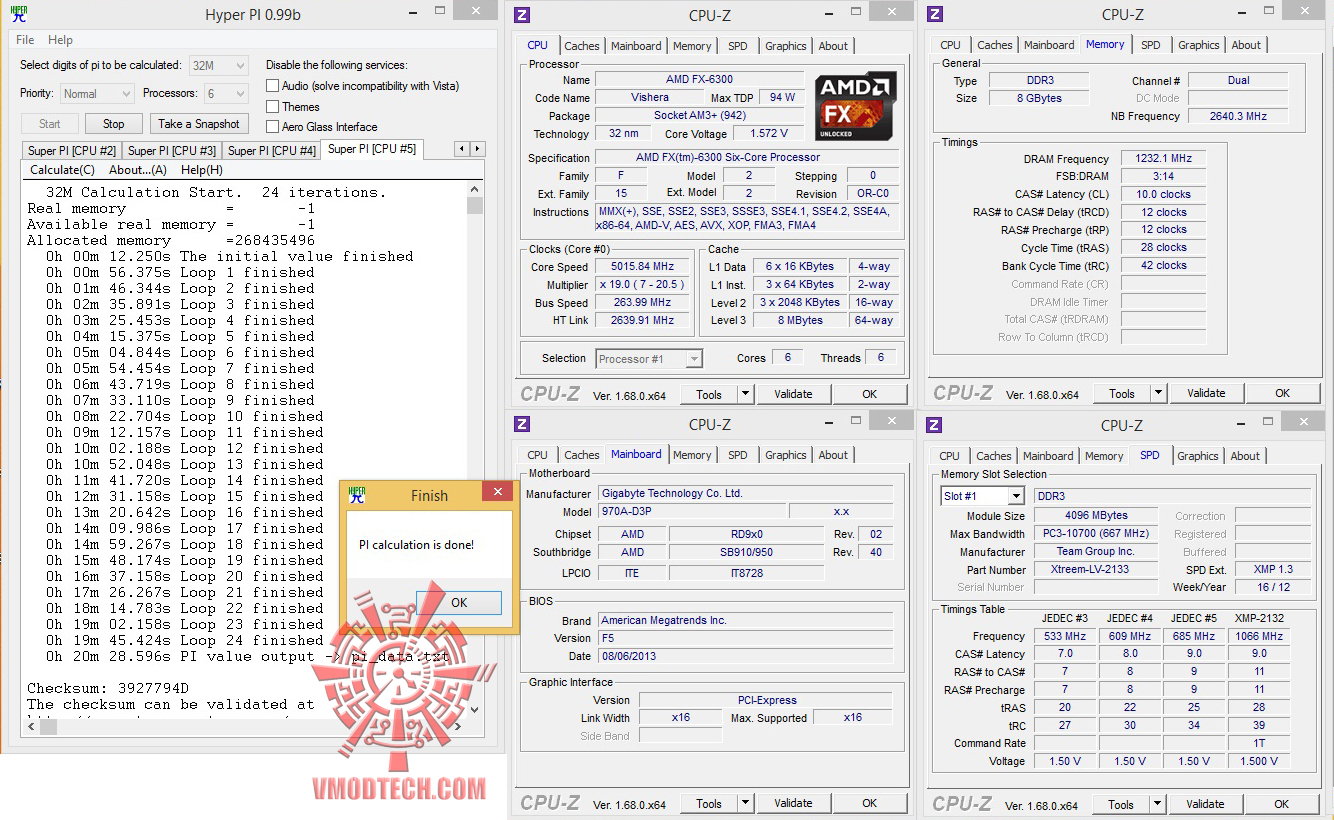1334x820 pixels.
Task: Open the Graphics tab in the Memory CPU-Z window
Action: point(1198,45)
